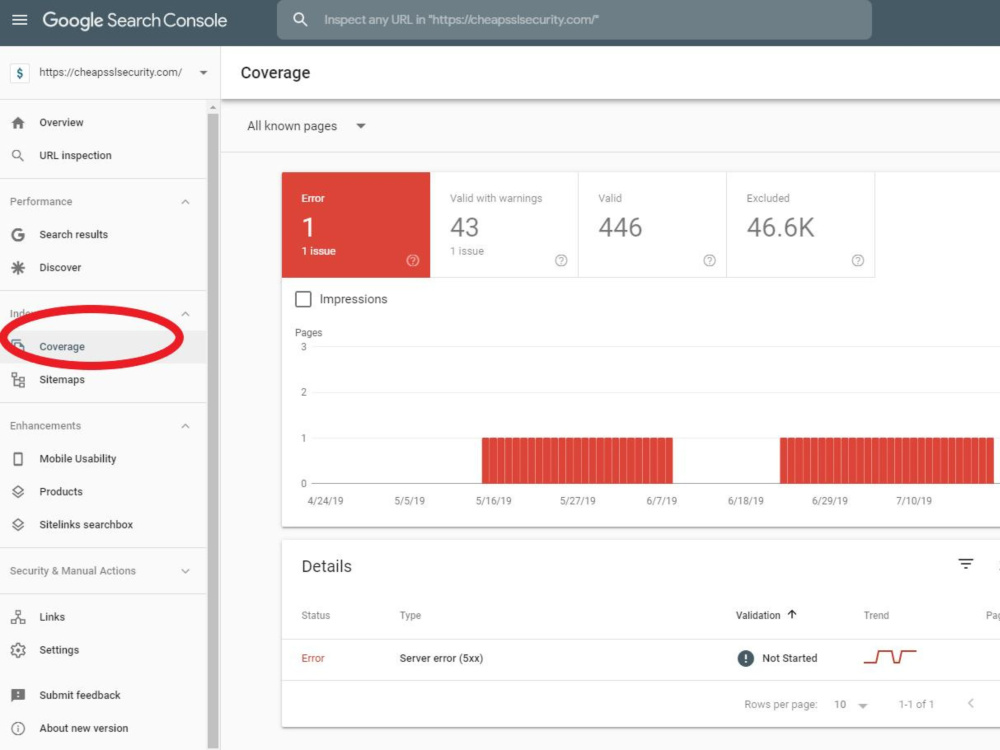Click the Google G icon beside Search results
The image size is (1000, 750).
click(18, 235)
